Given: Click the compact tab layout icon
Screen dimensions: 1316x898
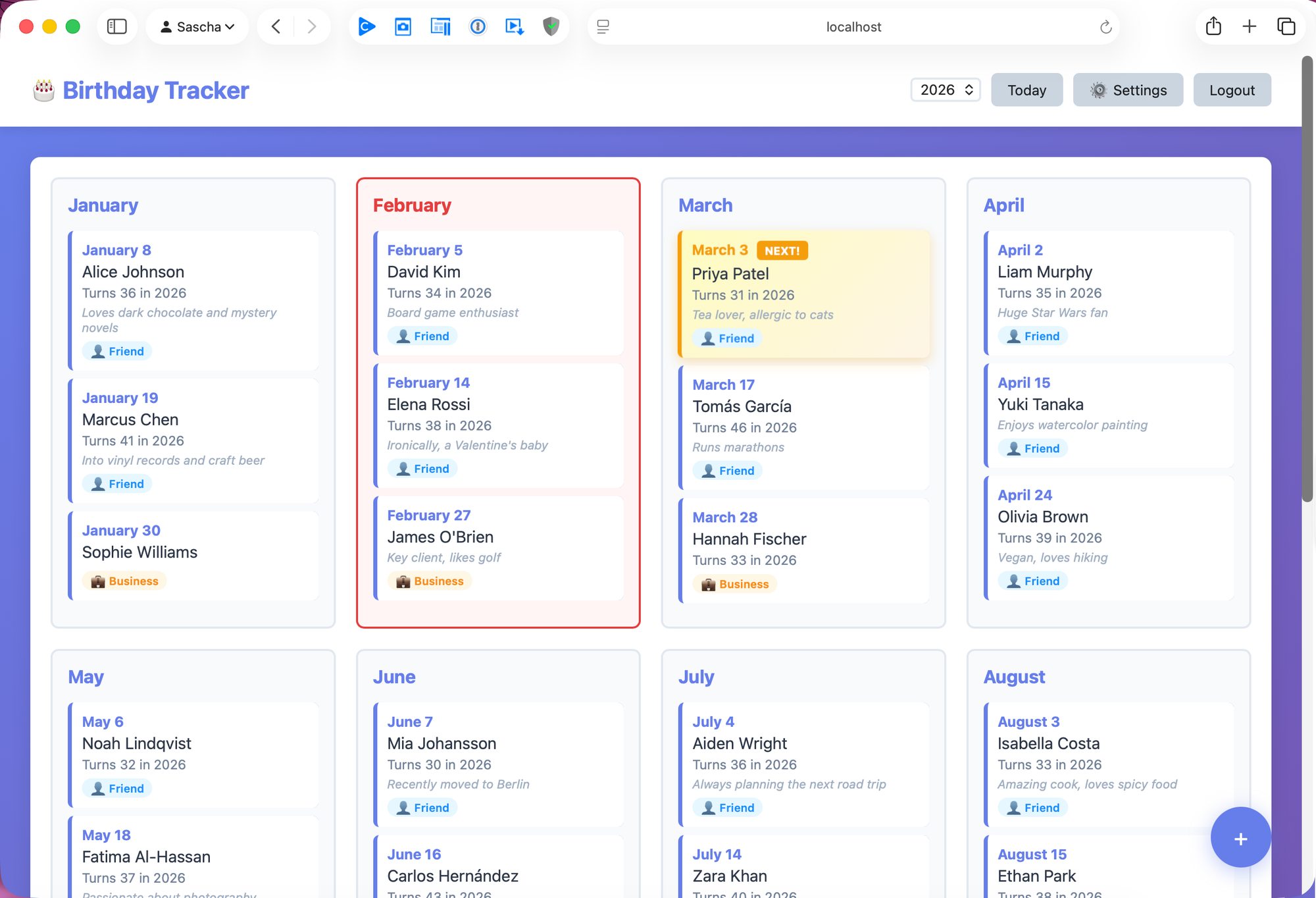Looking at the screenshot, I should click(x=602, y=26).
